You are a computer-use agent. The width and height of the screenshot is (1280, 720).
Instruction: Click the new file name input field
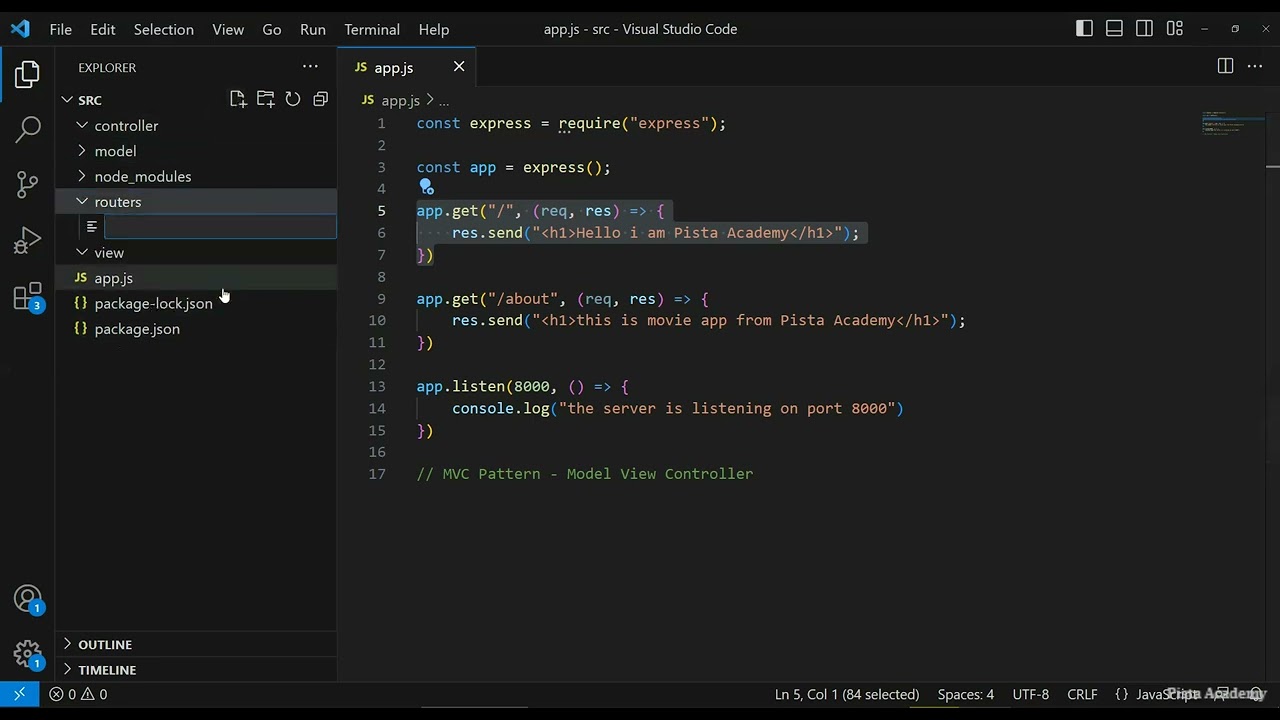[220, 227]
